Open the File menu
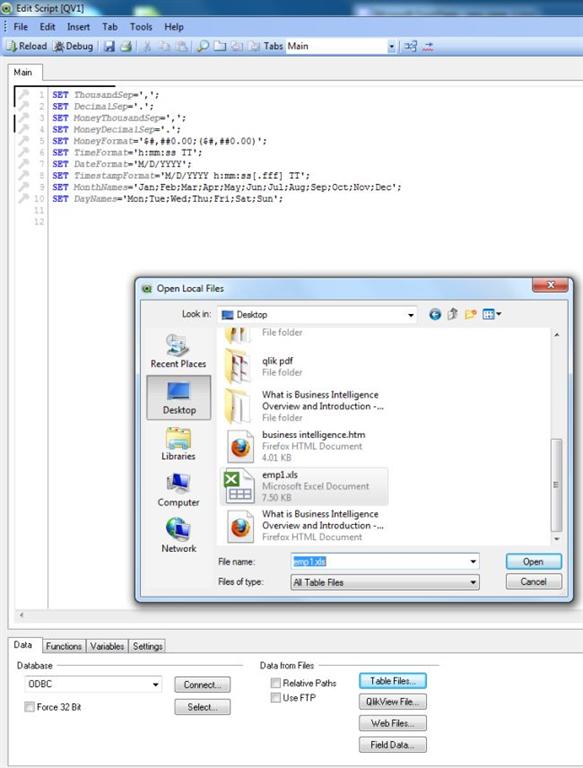The height and width of the screenshot is (768, 583). [x=21, y=27]
